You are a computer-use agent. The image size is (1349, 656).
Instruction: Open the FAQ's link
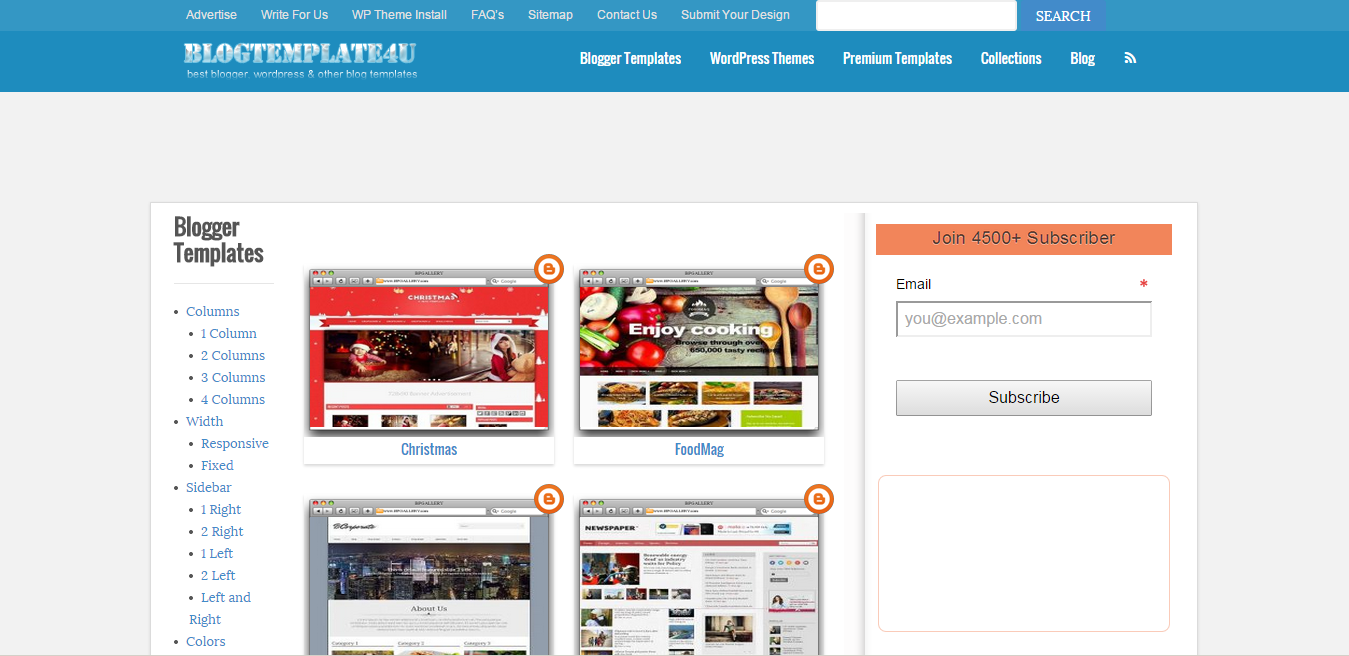coord(487,15)
